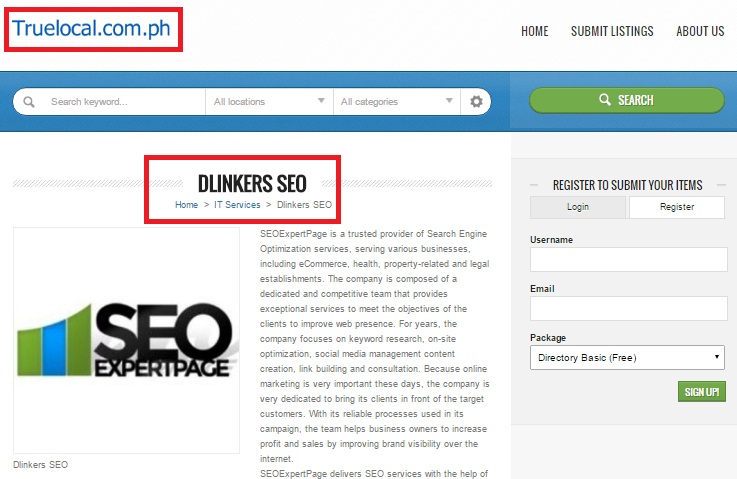Open ABOUT US menu item

(x=700, y=31)
